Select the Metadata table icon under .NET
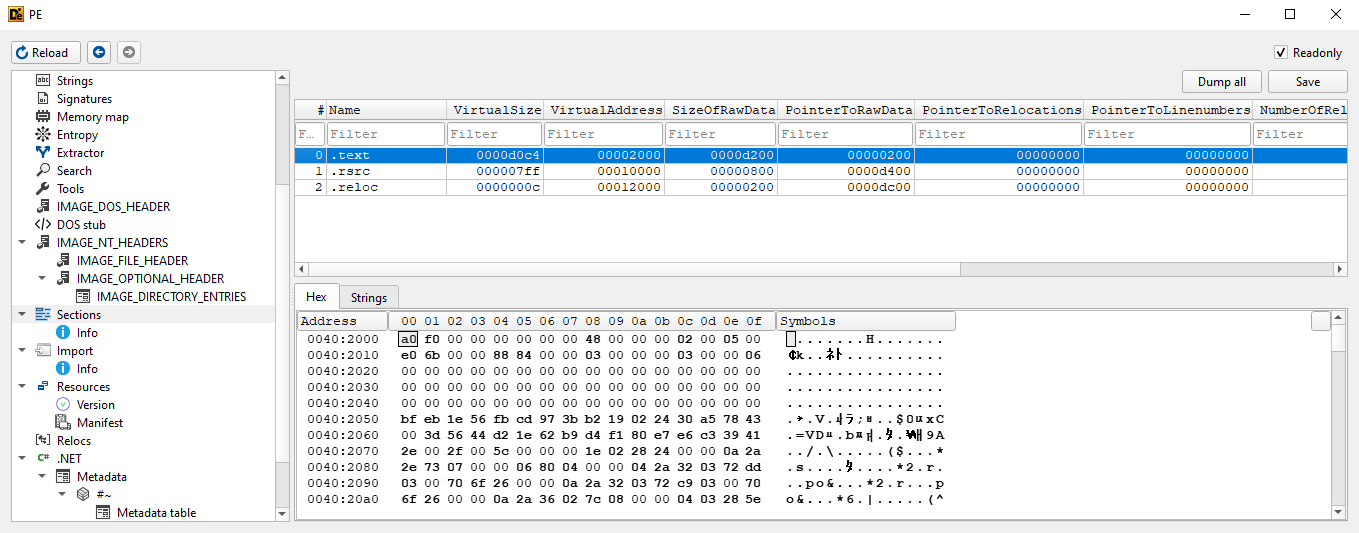1359x533 pixels. pos(62,476)
